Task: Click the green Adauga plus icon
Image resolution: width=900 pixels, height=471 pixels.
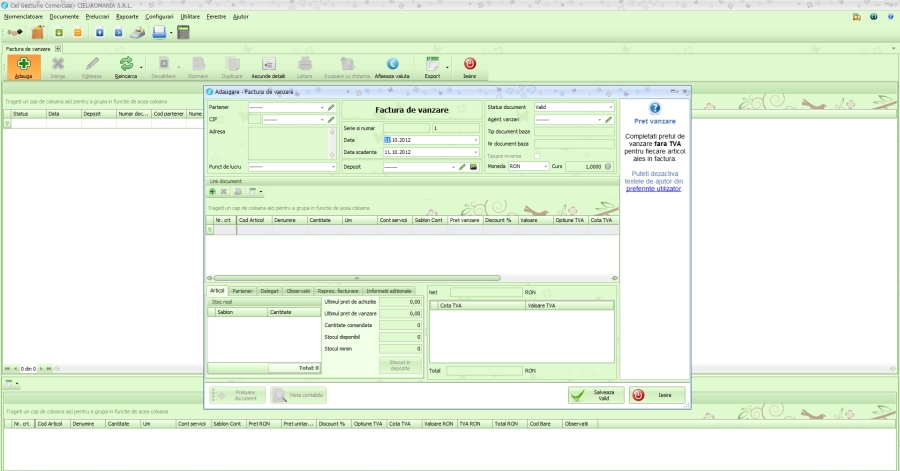Action: pyautogui.click(x=24, y=64)
